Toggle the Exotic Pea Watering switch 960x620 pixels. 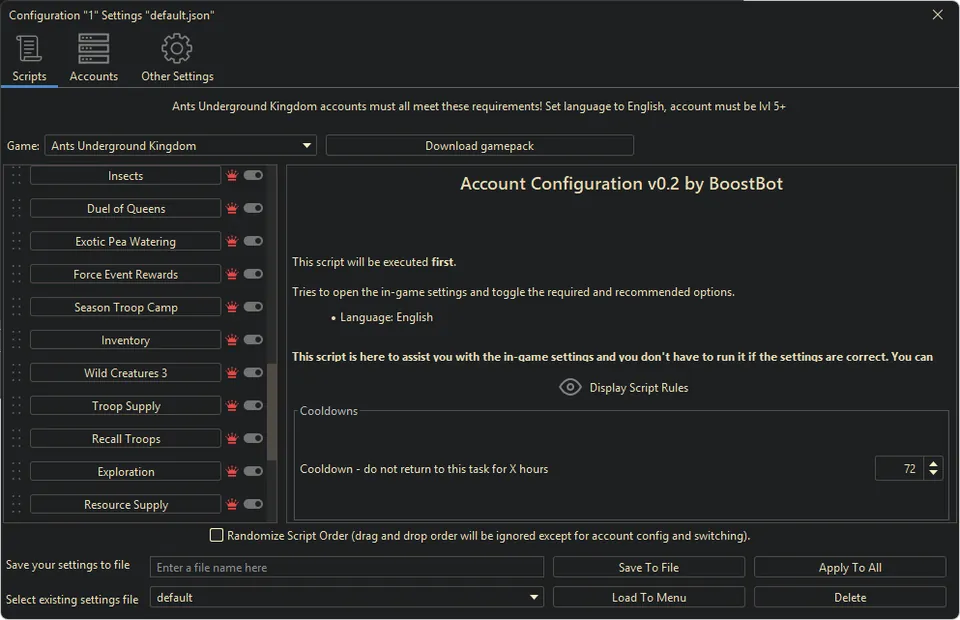pyautogui.click(x=253, y=241)
